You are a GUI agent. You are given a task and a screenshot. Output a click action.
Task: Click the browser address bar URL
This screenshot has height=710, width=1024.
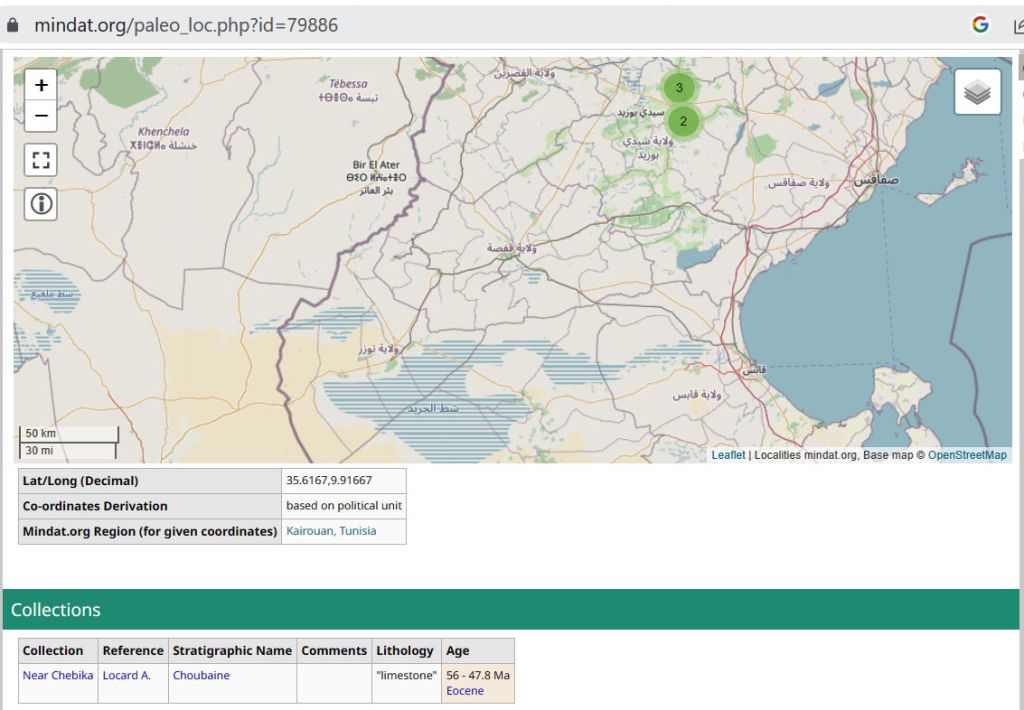point(186,25)
